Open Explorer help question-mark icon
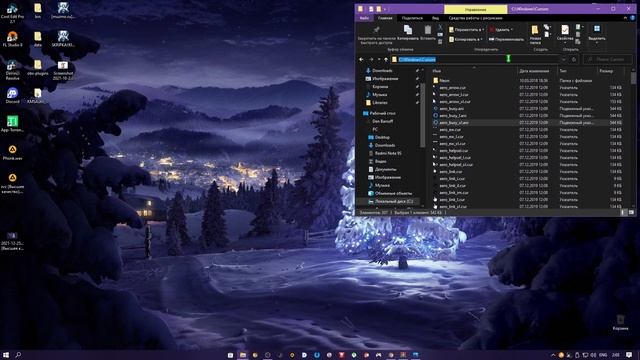This screenshot has height=360, width=640. pyautogui.click(x=633, y=18)
